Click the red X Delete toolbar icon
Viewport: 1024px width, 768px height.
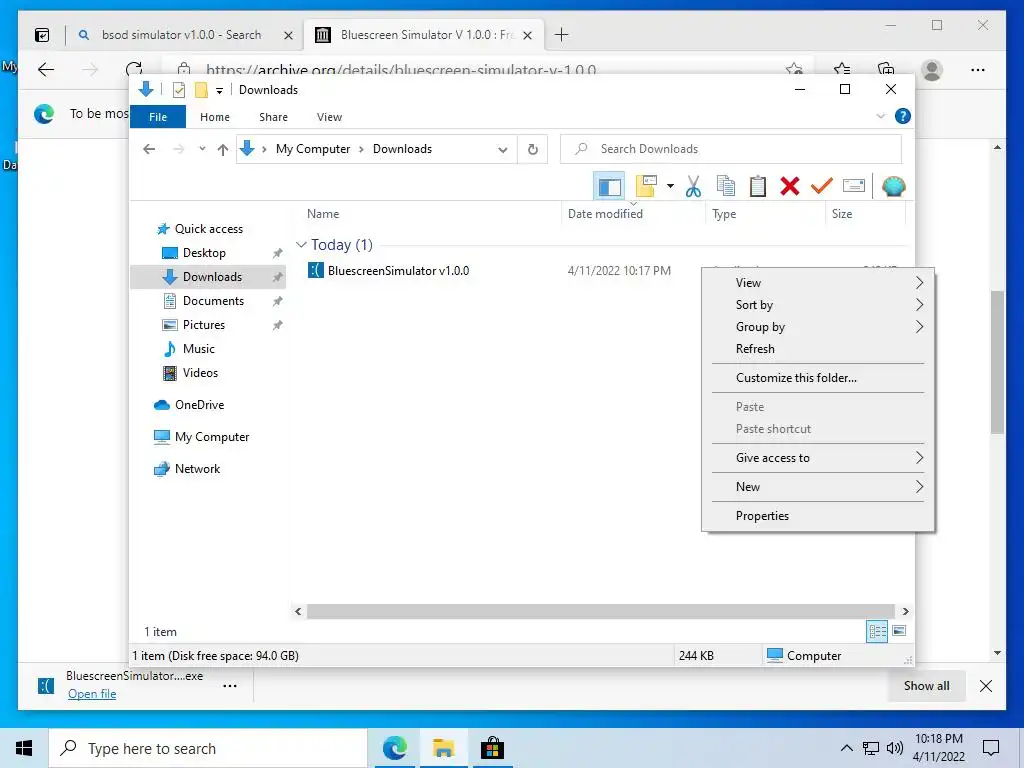pyautogui.click(x=790, y=187)
